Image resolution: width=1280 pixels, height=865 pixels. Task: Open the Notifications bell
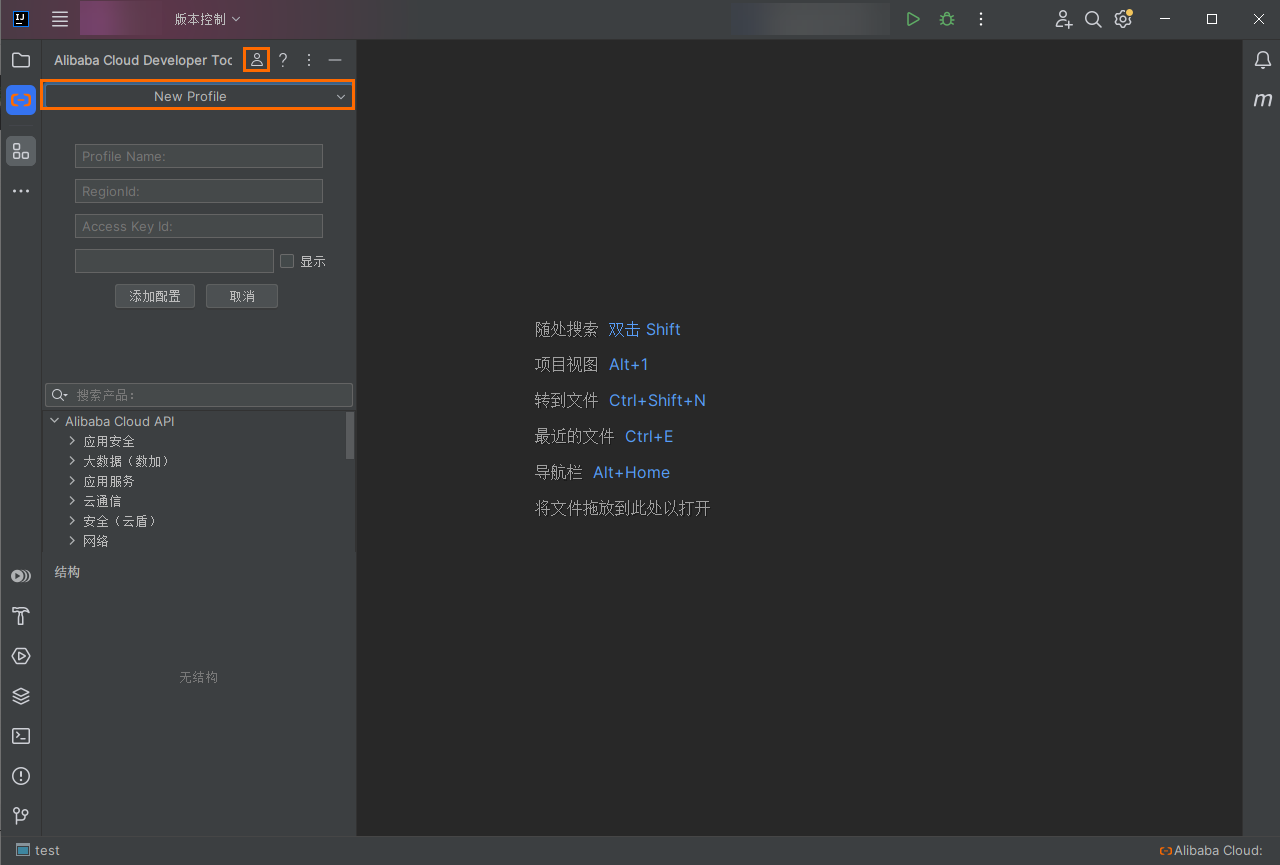tap(1263, 60)
